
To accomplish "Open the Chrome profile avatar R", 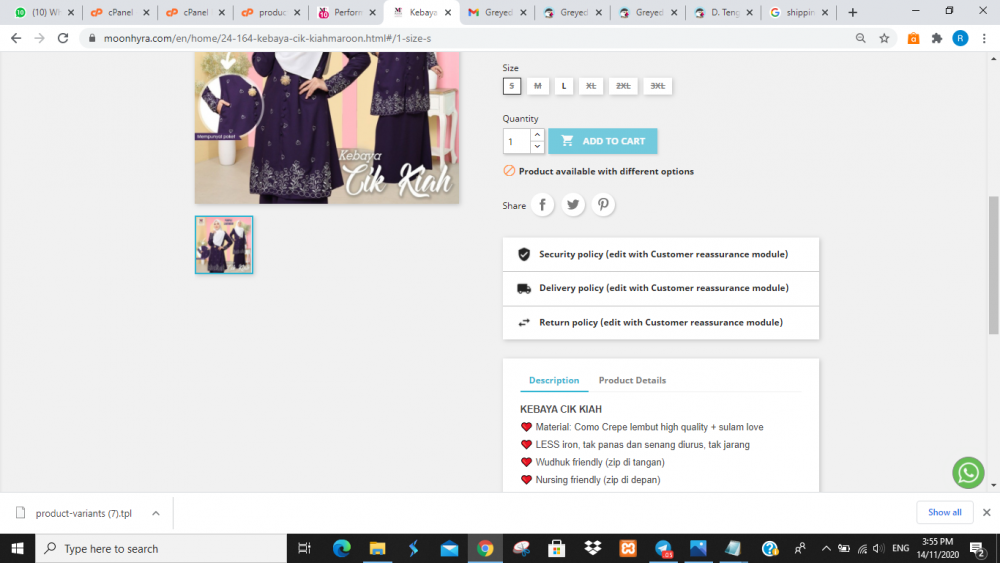I will tap(960, 38).
